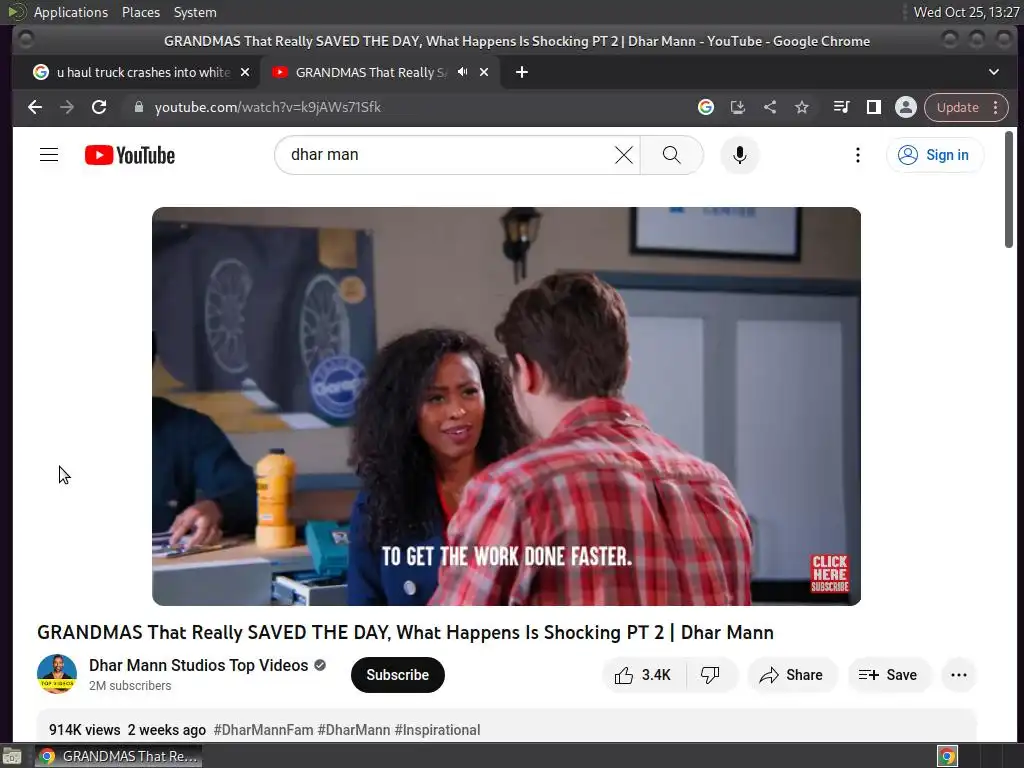
Task: Reload the YouTube page
Action: tap(99, 107)
